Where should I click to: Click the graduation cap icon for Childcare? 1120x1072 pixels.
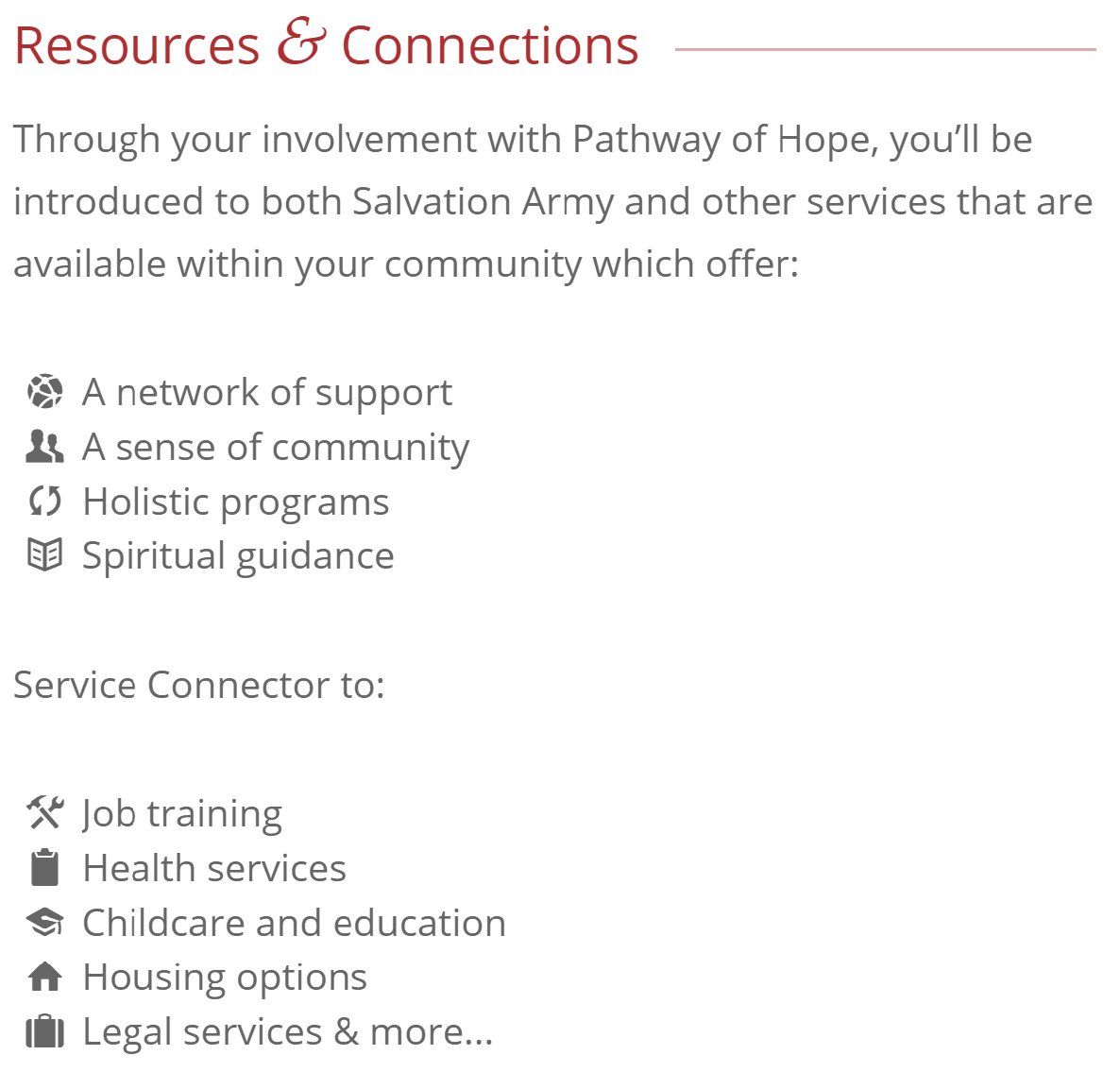pyautogui.click(x=45, y=922)
